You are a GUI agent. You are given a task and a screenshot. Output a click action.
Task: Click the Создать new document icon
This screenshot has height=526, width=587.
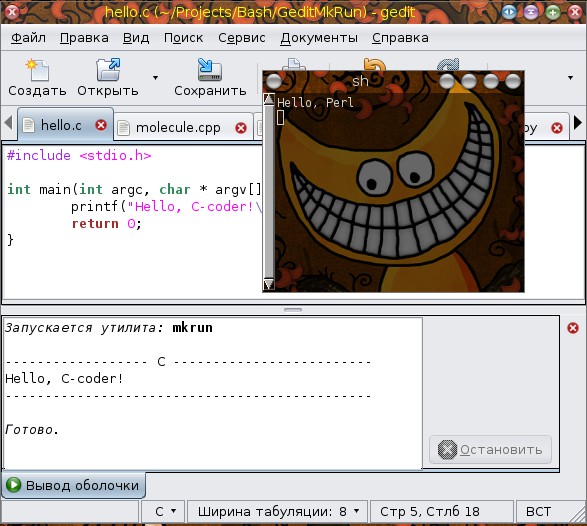(37, 70)
